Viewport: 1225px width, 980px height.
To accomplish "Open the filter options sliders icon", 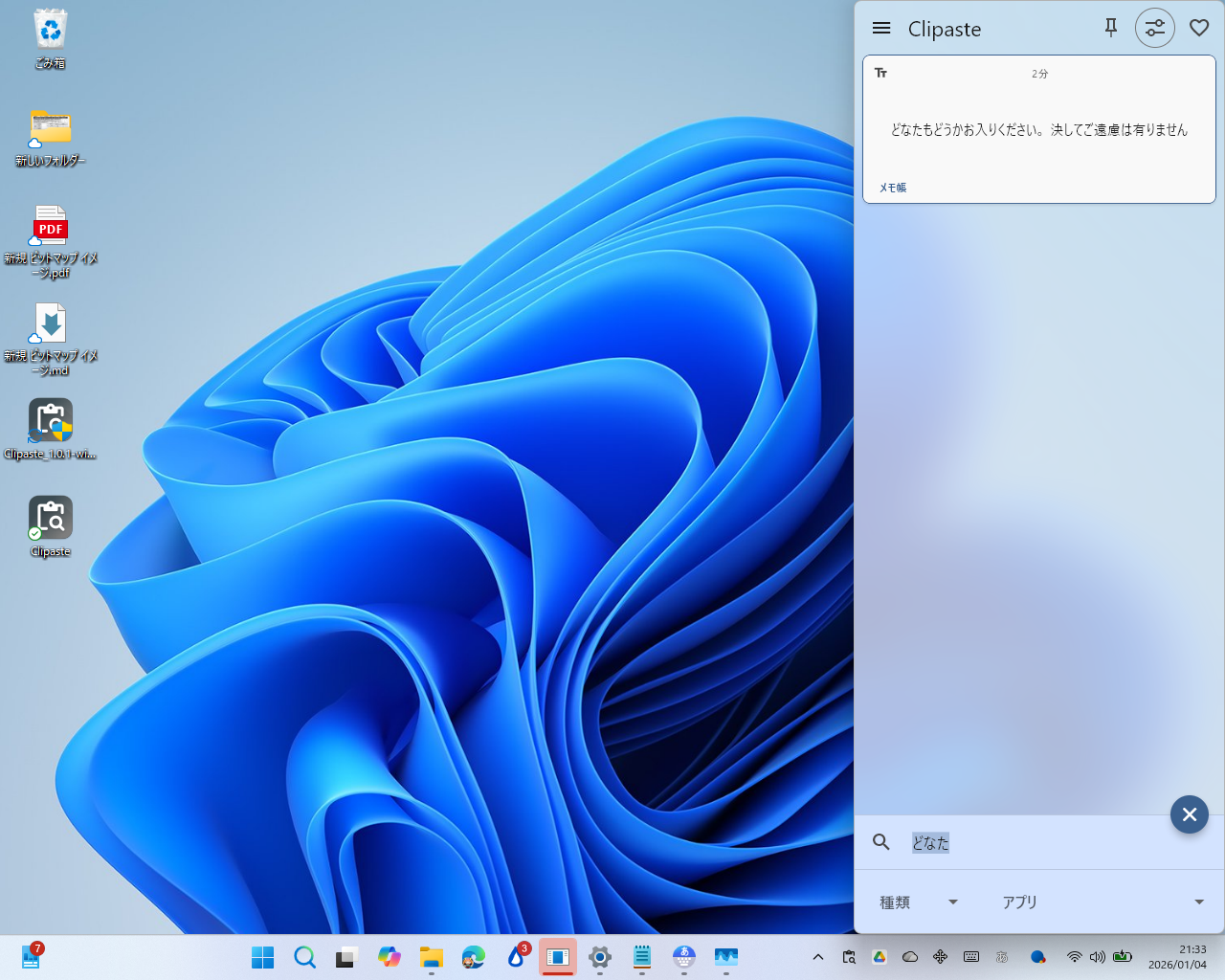I will [x=1154, y=28].
